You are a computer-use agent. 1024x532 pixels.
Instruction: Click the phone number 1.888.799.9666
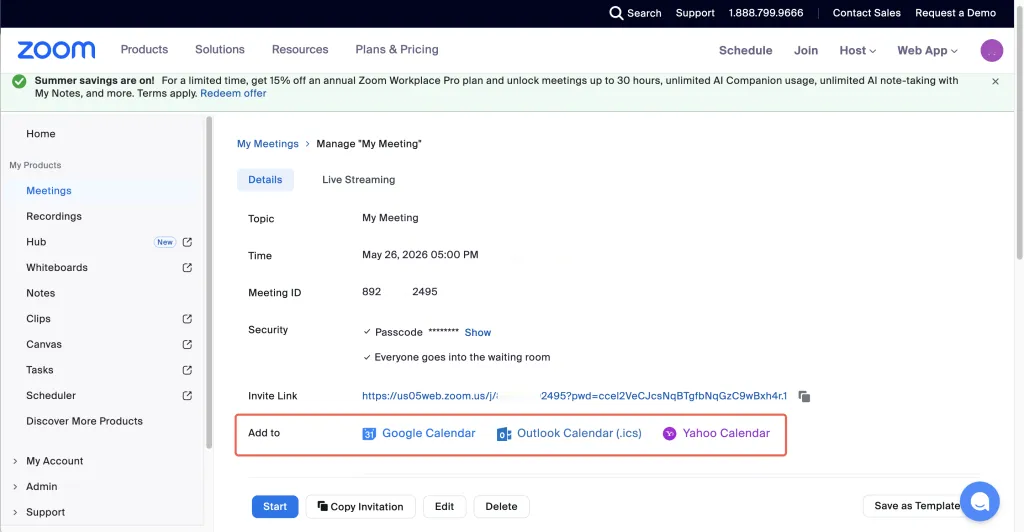(x=766, y=13)
